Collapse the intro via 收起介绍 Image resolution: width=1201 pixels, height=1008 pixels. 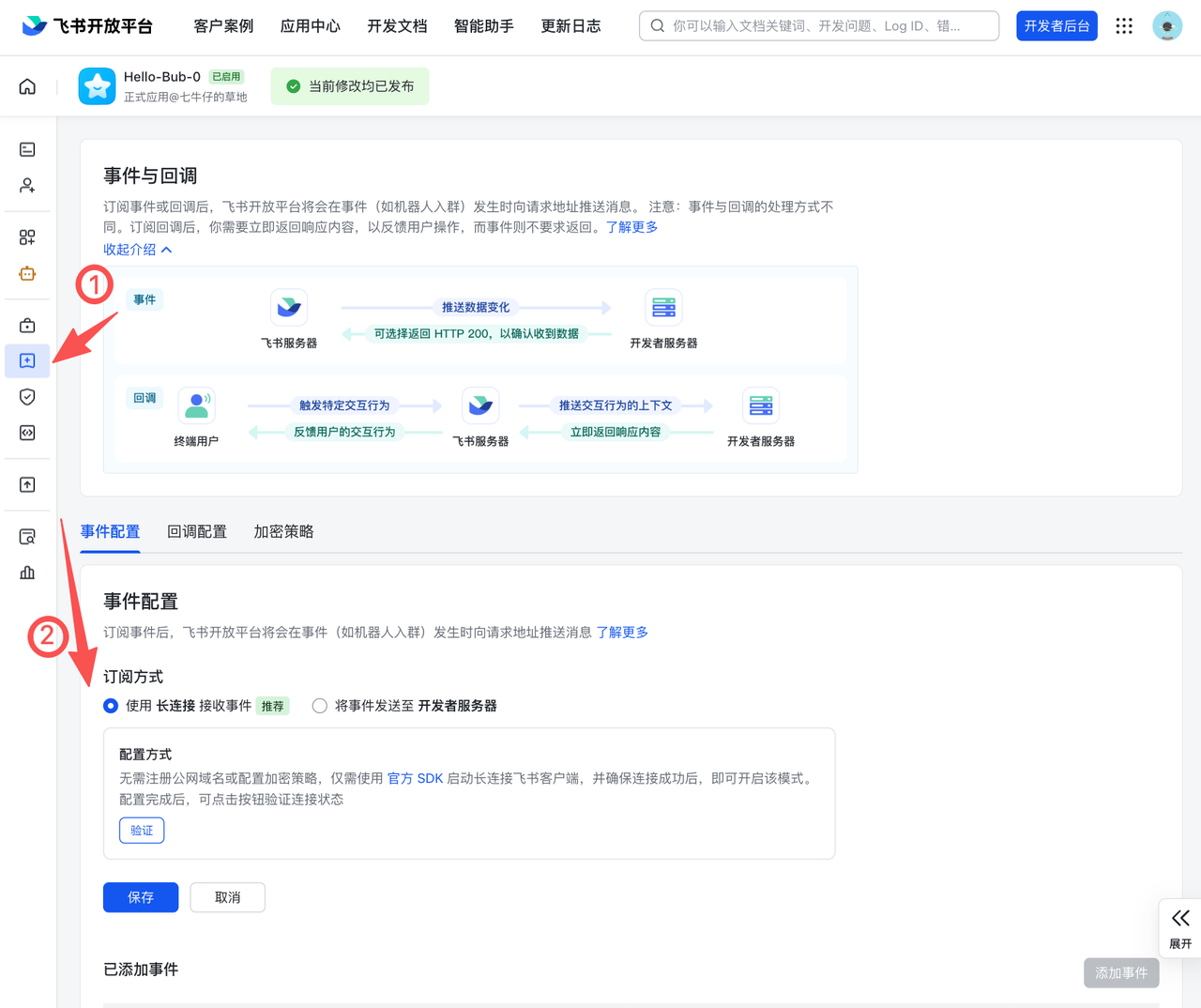coord(138,250)
